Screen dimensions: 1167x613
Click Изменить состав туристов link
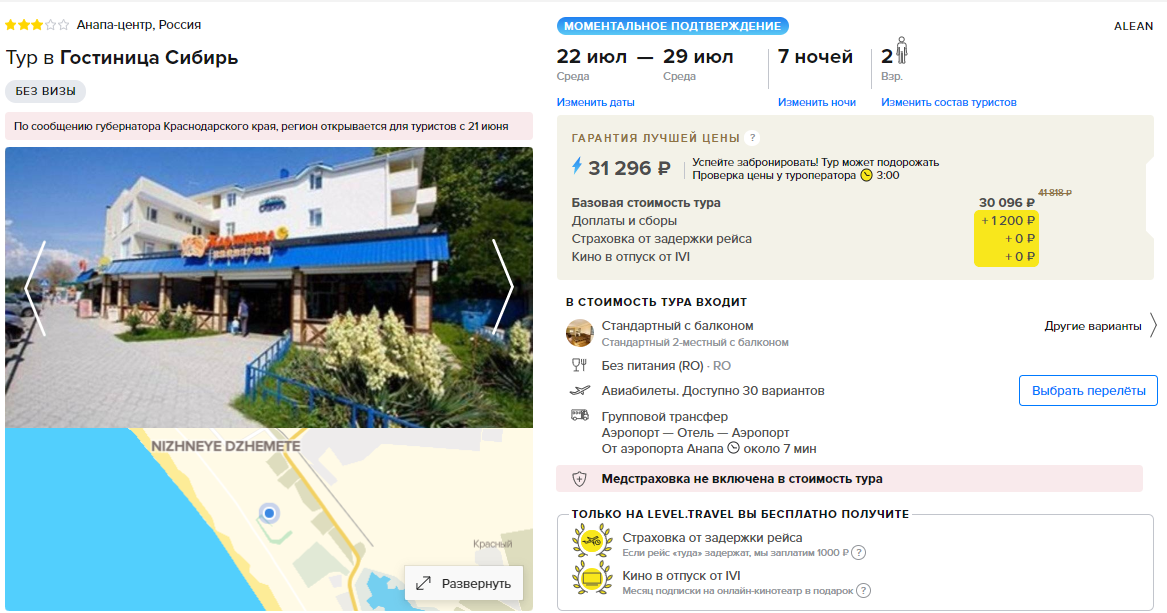pyautogui.click(x=948, y=102)
